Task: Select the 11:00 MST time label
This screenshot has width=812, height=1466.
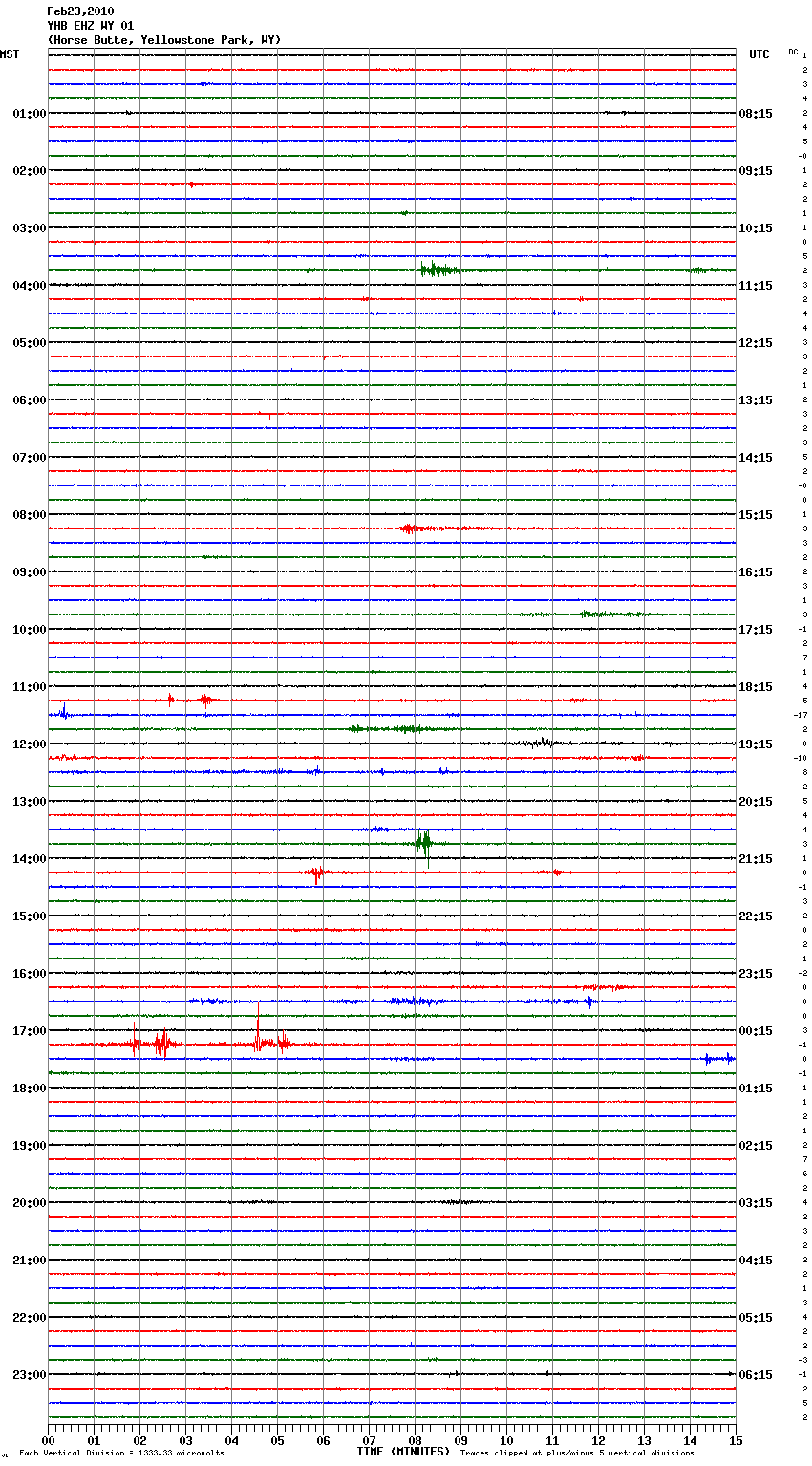Action: pyautogui.click(x=30, y=687)
